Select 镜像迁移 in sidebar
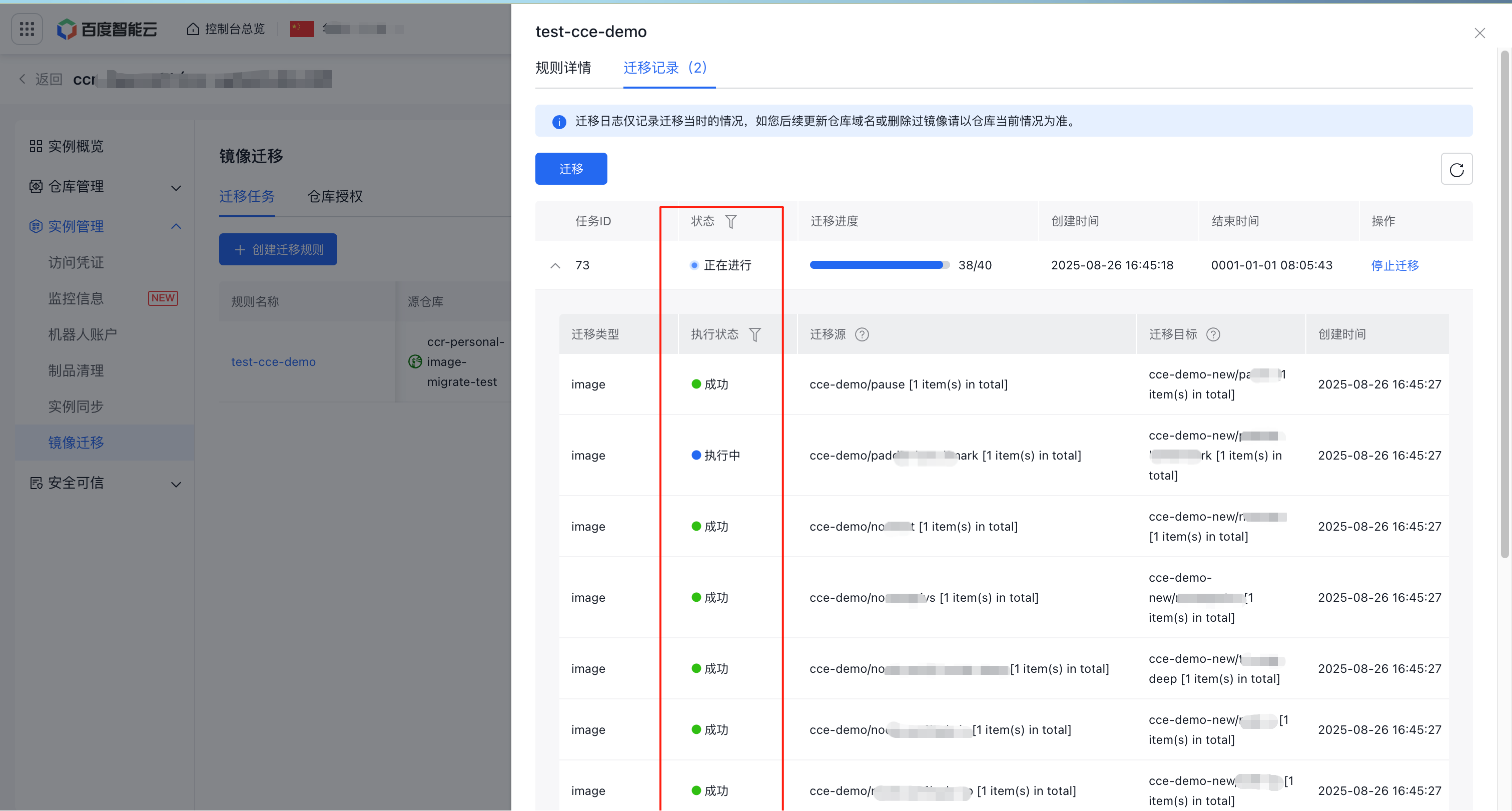Screen dimensions: 1512x811 pos(105,442)
